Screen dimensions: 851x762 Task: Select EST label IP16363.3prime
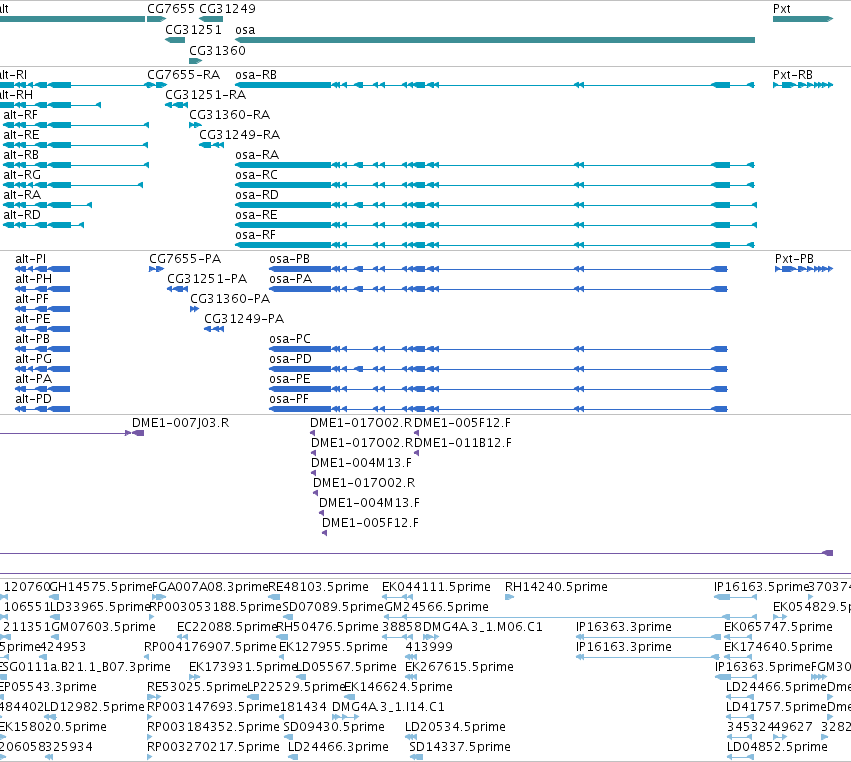click(624, 627)
